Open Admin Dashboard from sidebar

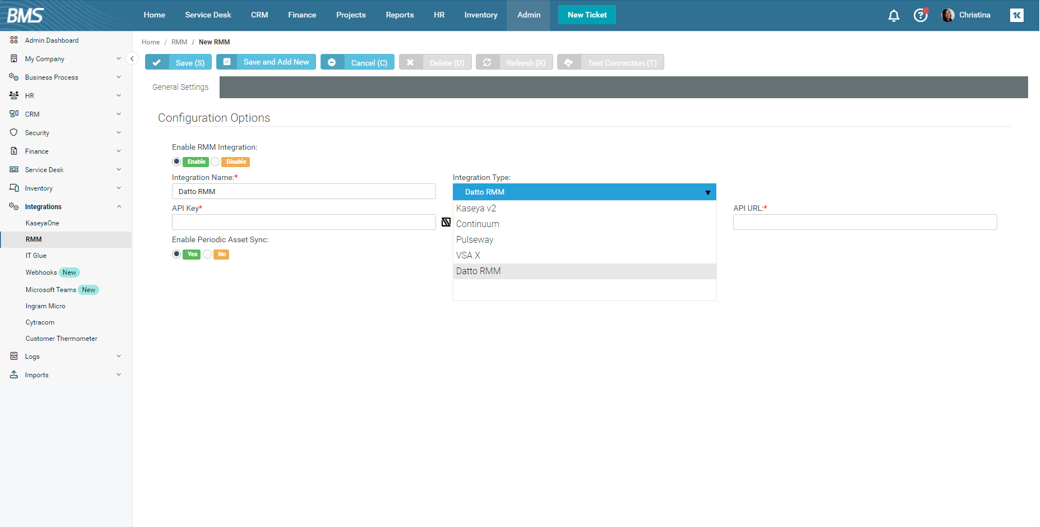[51, 41]
